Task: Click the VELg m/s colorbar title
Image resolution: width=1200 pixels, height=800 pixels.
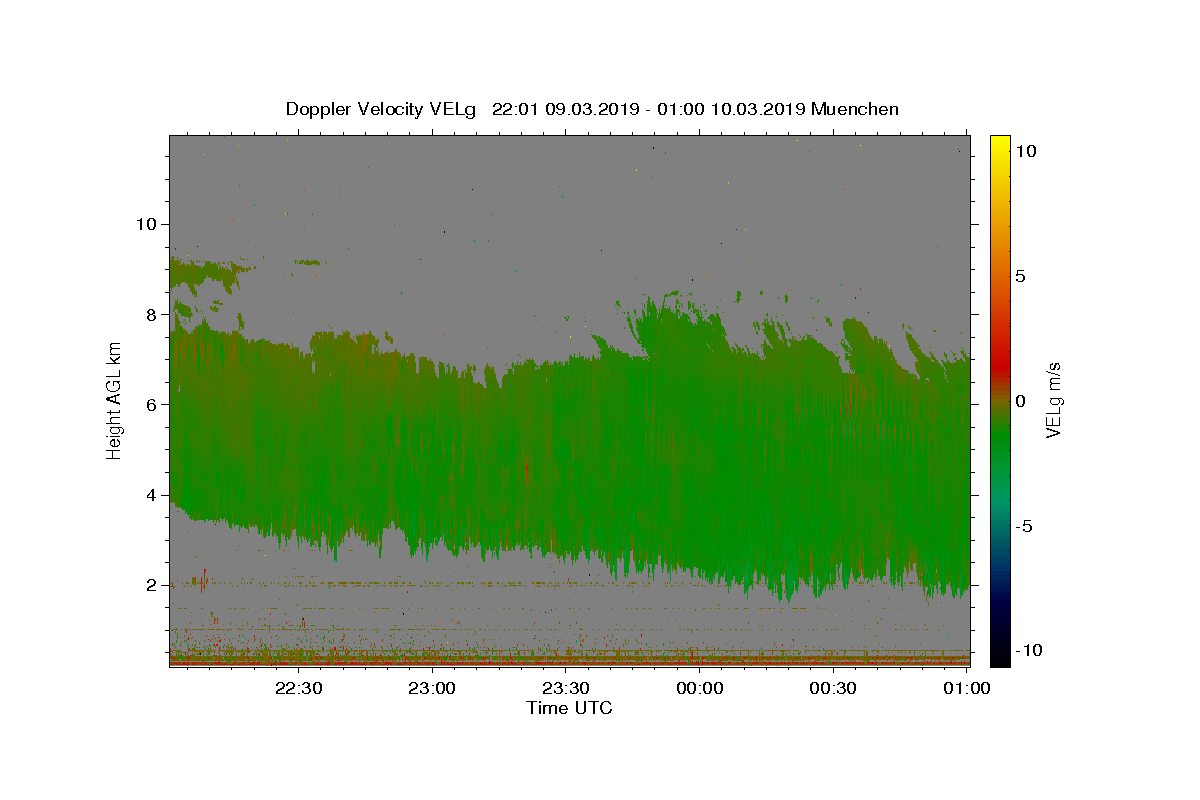Action: click(1054, 400)
